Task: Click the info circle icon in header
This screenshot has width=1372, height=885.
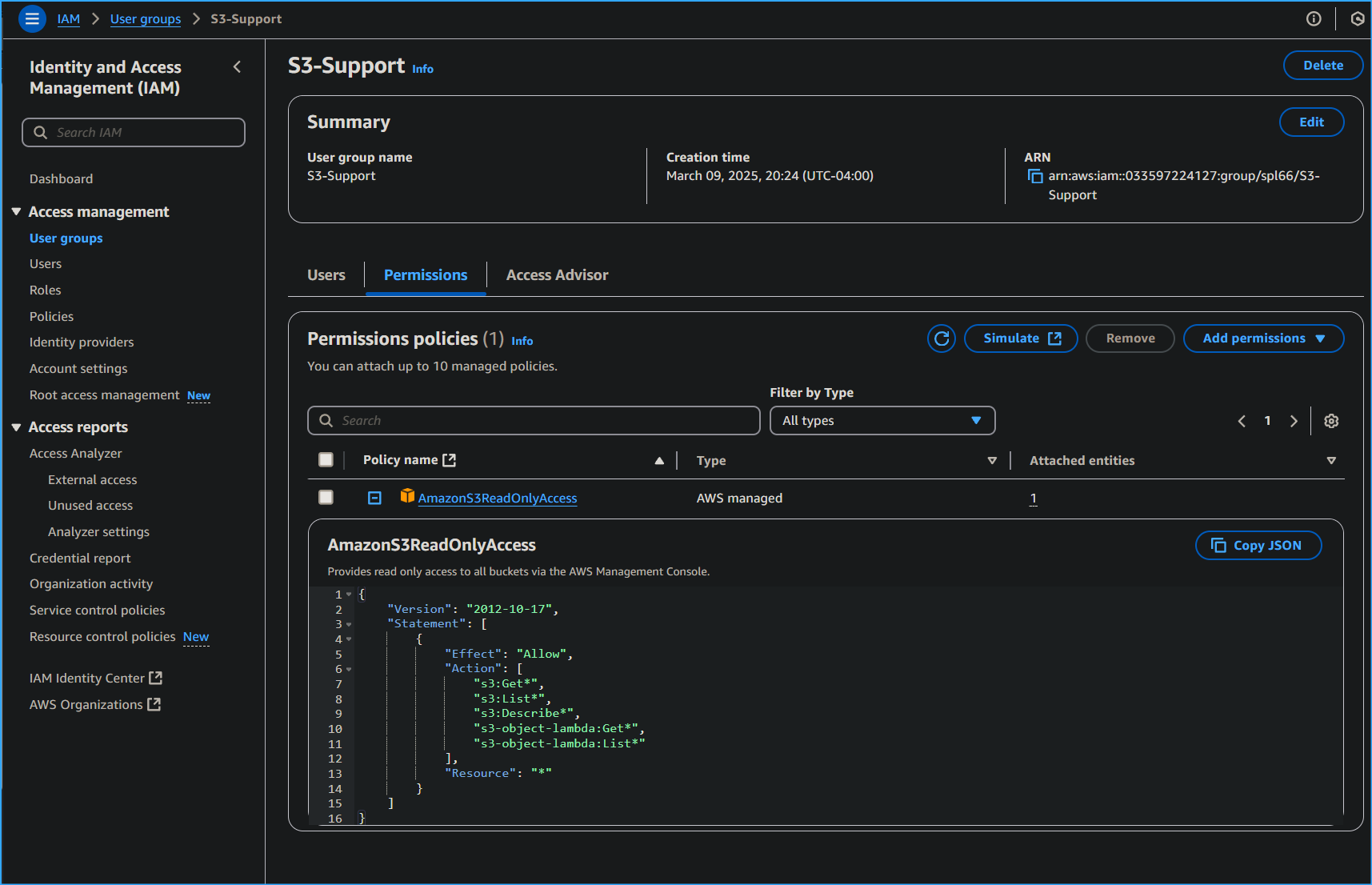Action: pyautogui.click(x=1314, y=18)
